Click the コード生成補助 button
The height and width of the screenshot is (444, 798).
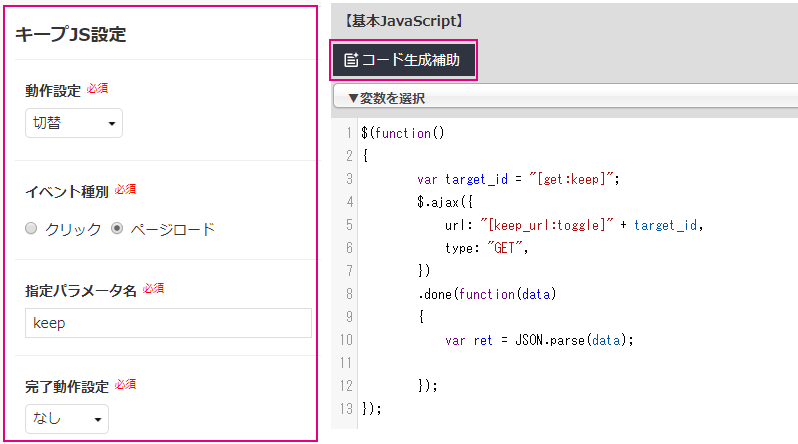click(404, 60)
